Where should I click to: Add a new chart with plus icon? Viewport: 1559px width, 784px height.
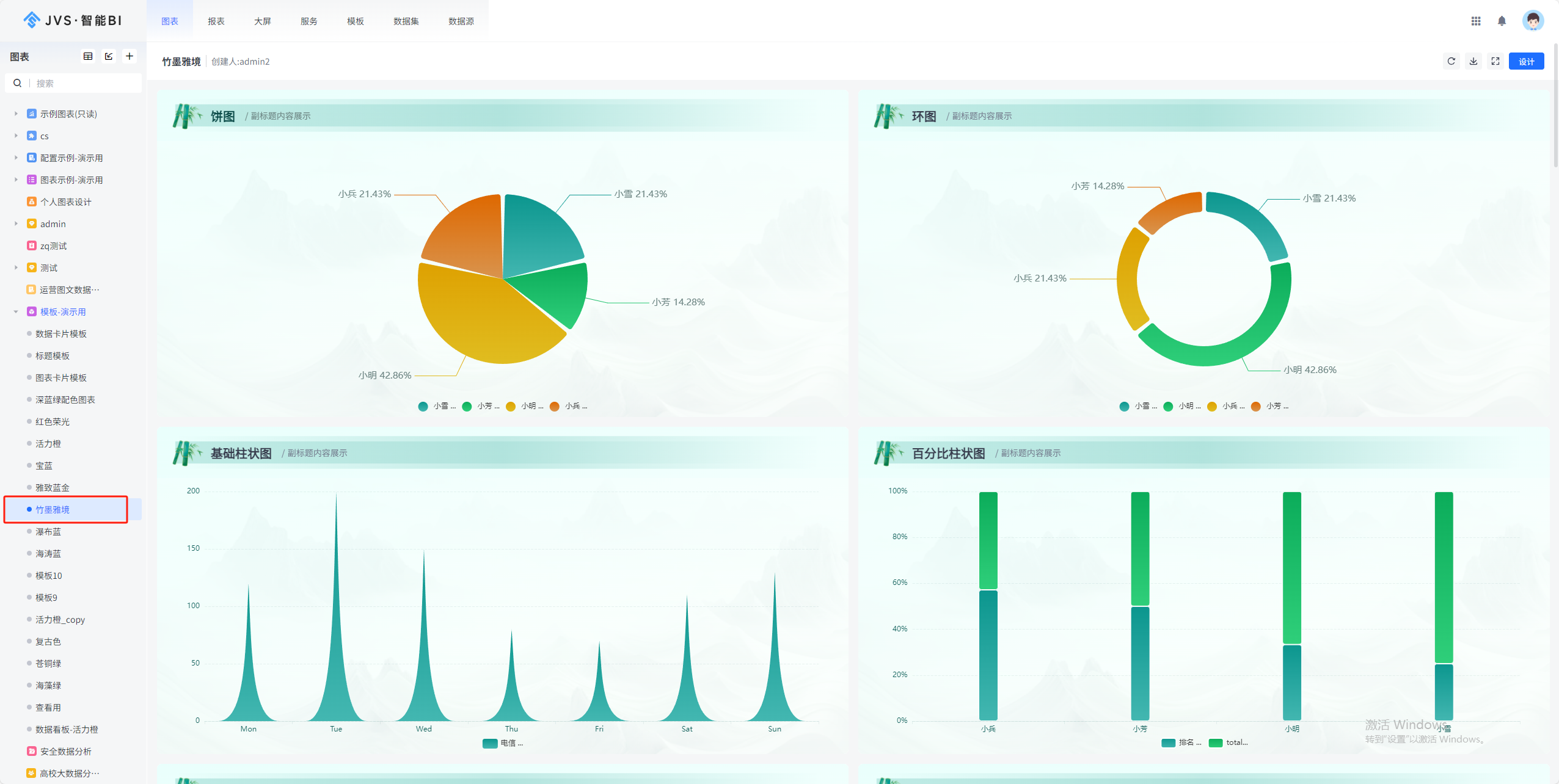[130, 56]
